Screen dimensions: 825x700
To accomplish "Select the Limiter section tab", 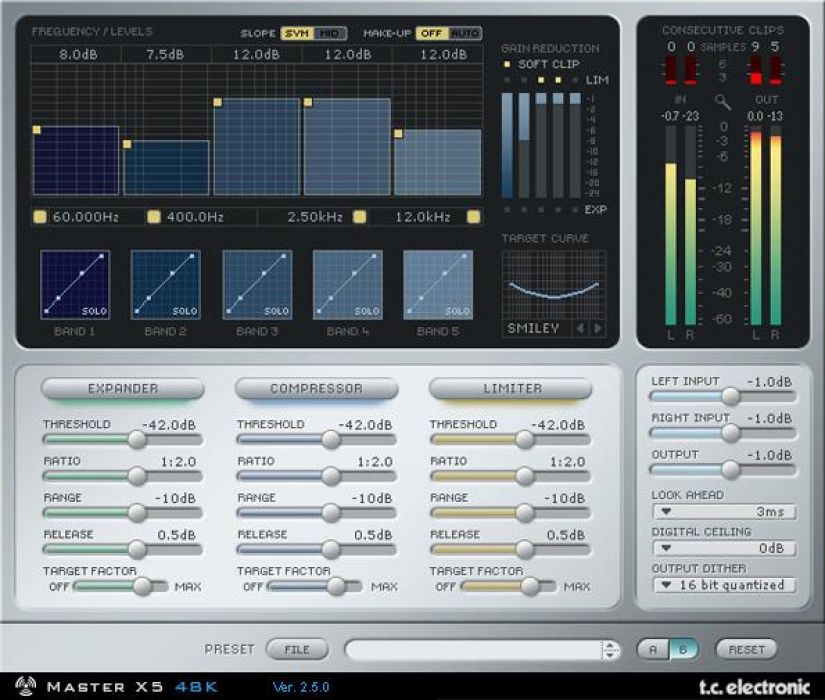I will click(512, 388).
